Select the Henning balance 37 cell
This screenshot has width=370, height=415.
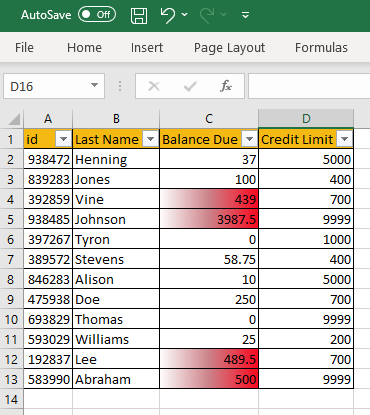[x=209, y=159]
